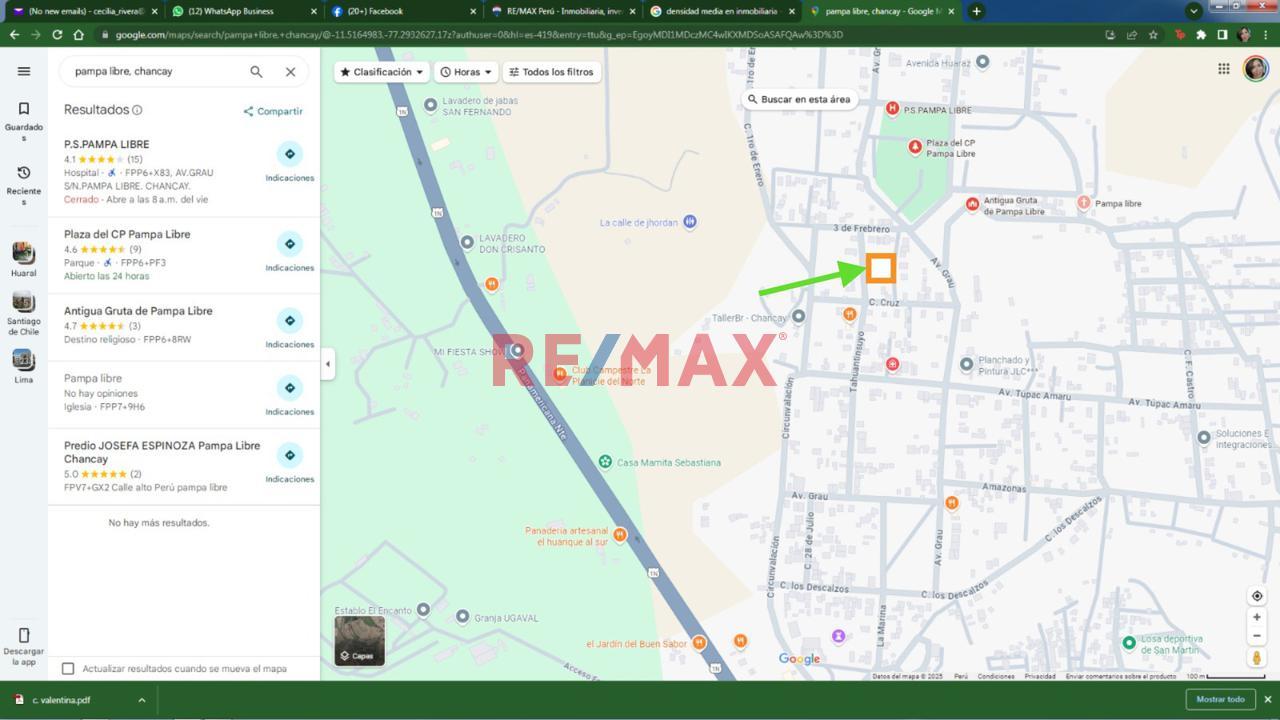Expand the Clasificación dropdown
The height and width of the screenshot is (720, 1280).
[x=382, y=72]
